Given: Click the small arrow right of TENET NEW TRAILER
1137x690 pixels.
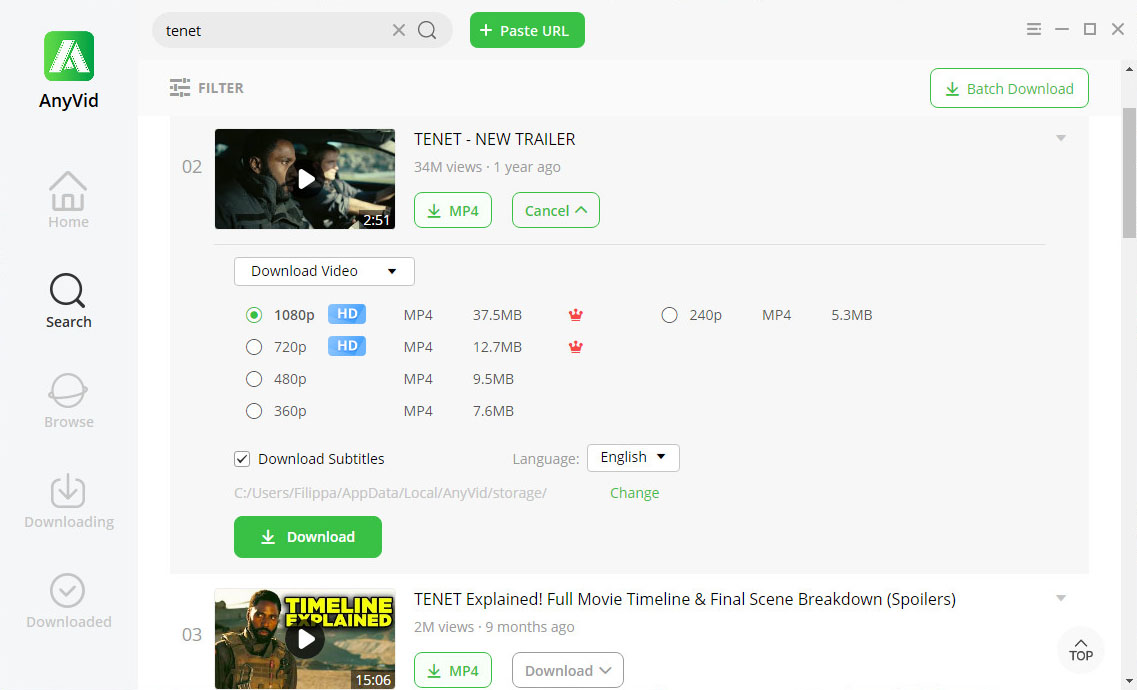Looking at the screenshot, I should click(1061, 138).
